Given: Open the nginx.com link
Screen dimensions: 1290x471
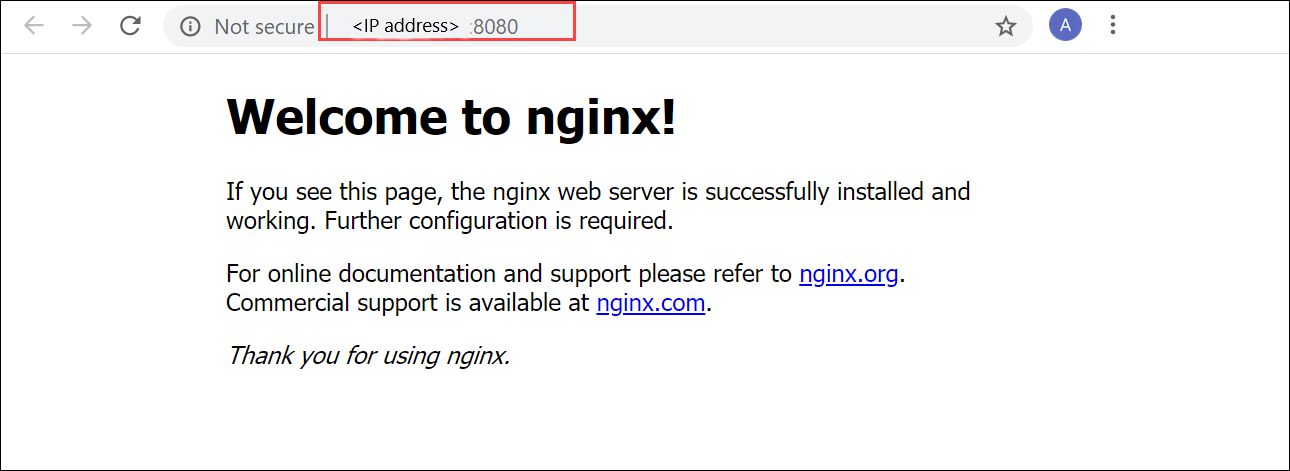Looking at the screenshot, I should 651,302.
